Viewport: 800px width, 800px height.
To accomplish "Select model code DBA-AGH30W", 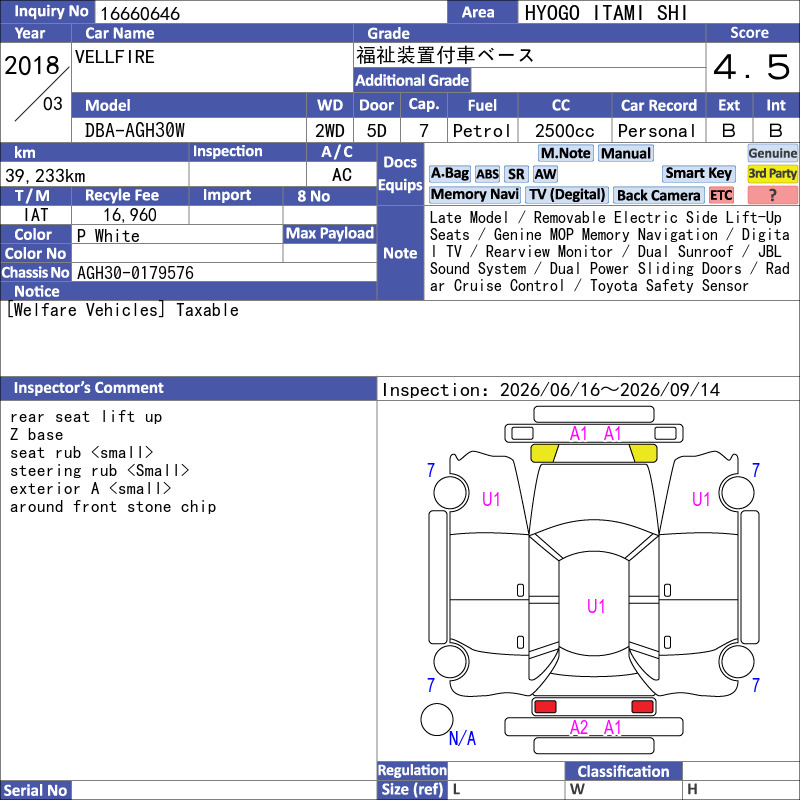I will 135,131.
